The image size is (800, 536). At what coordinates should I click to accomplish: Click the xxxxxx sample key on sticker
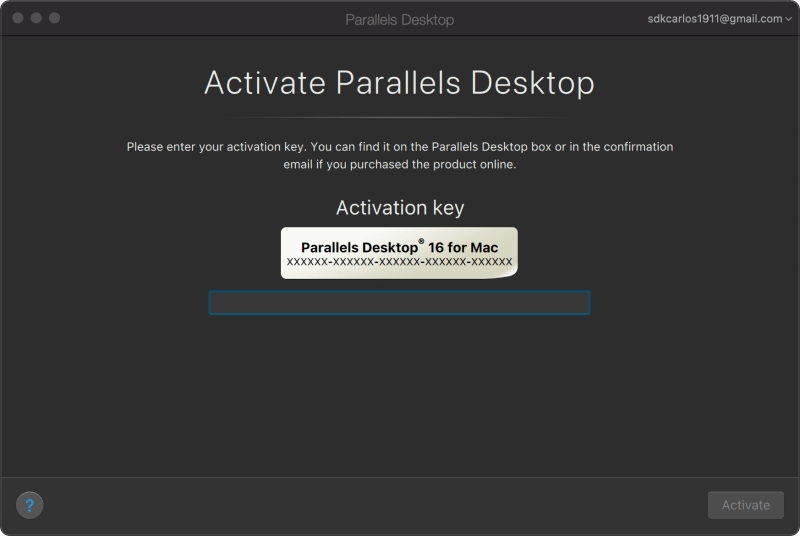point(399,262)
